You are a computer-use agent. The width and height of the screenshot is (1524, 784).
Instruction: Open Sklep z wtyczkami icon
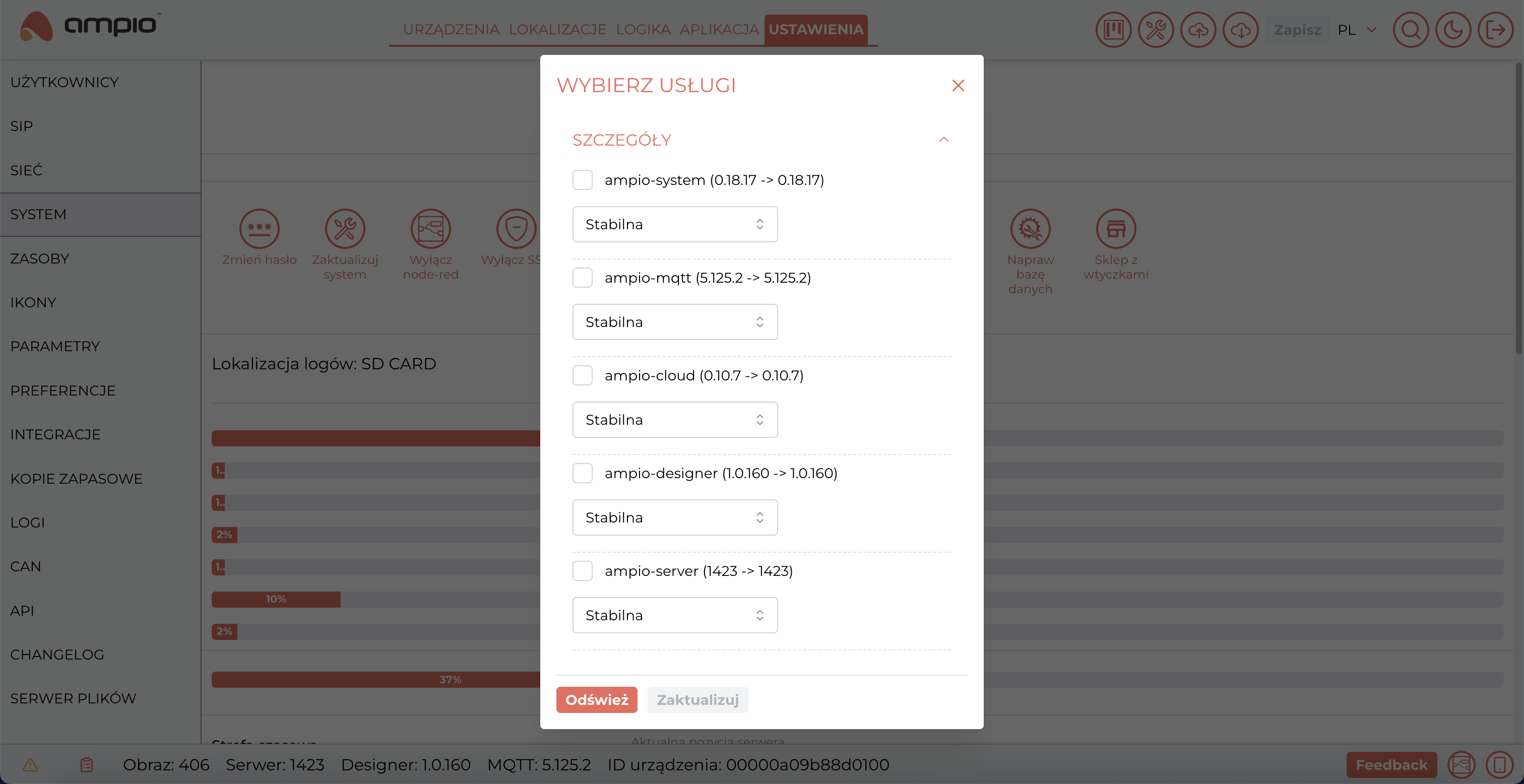tap(1116, 228)
